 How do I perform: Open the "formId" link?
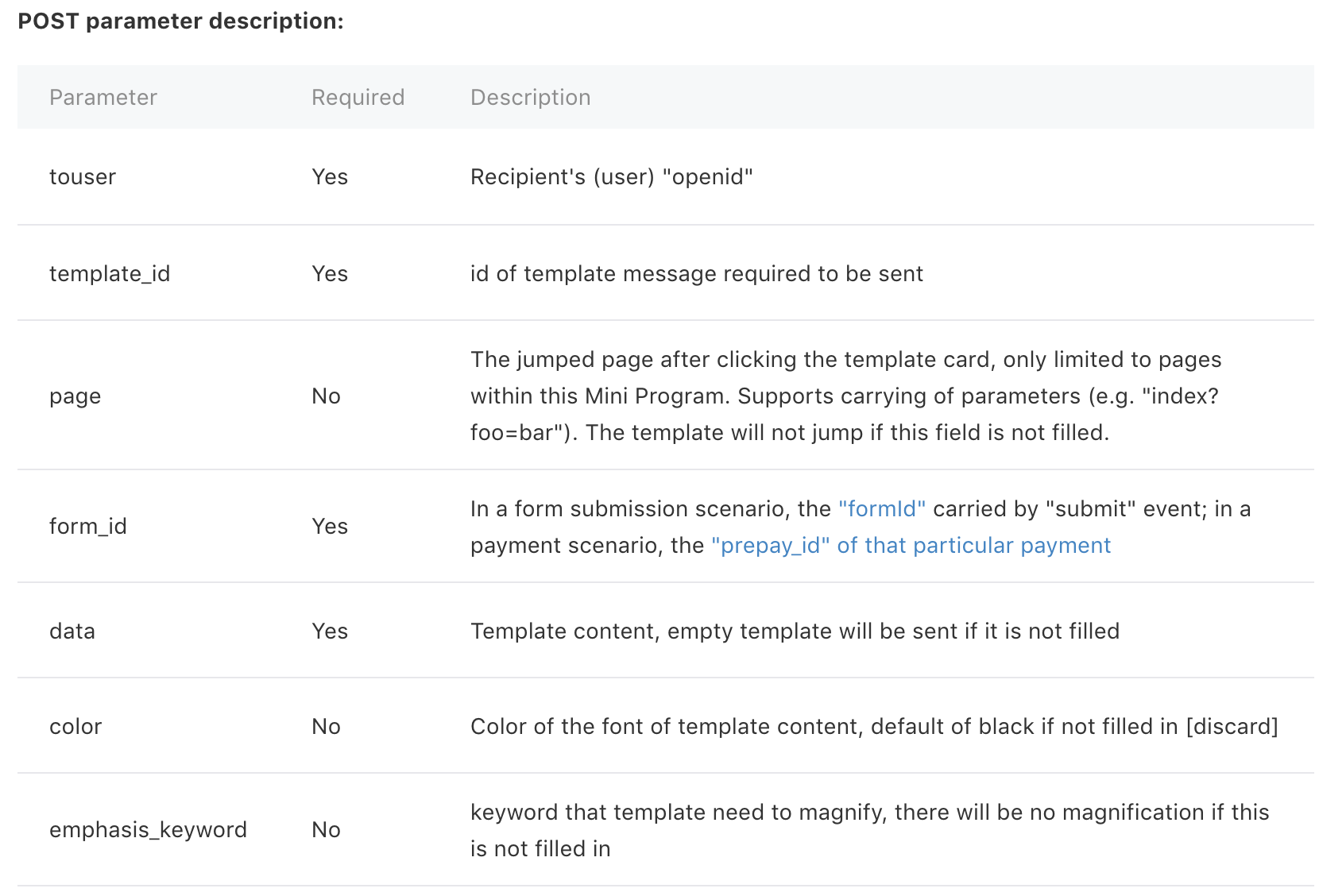coord(881,508)
